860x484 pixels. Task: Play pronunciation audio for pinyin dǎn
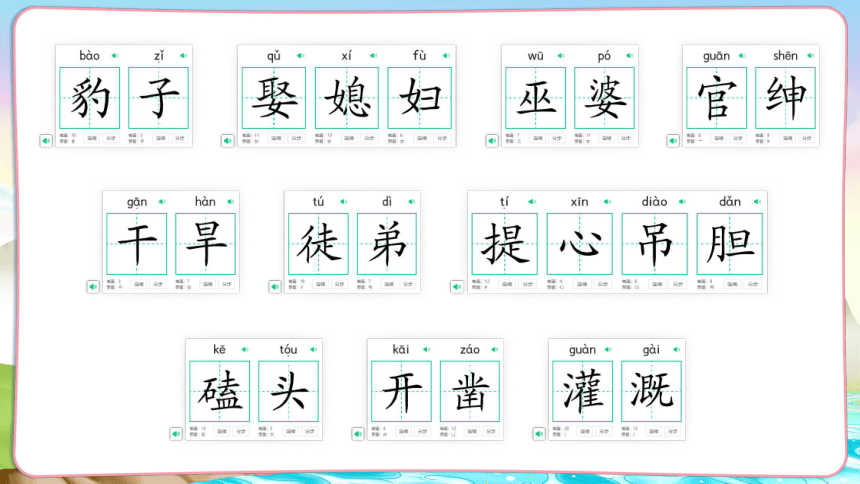[757, 201]
